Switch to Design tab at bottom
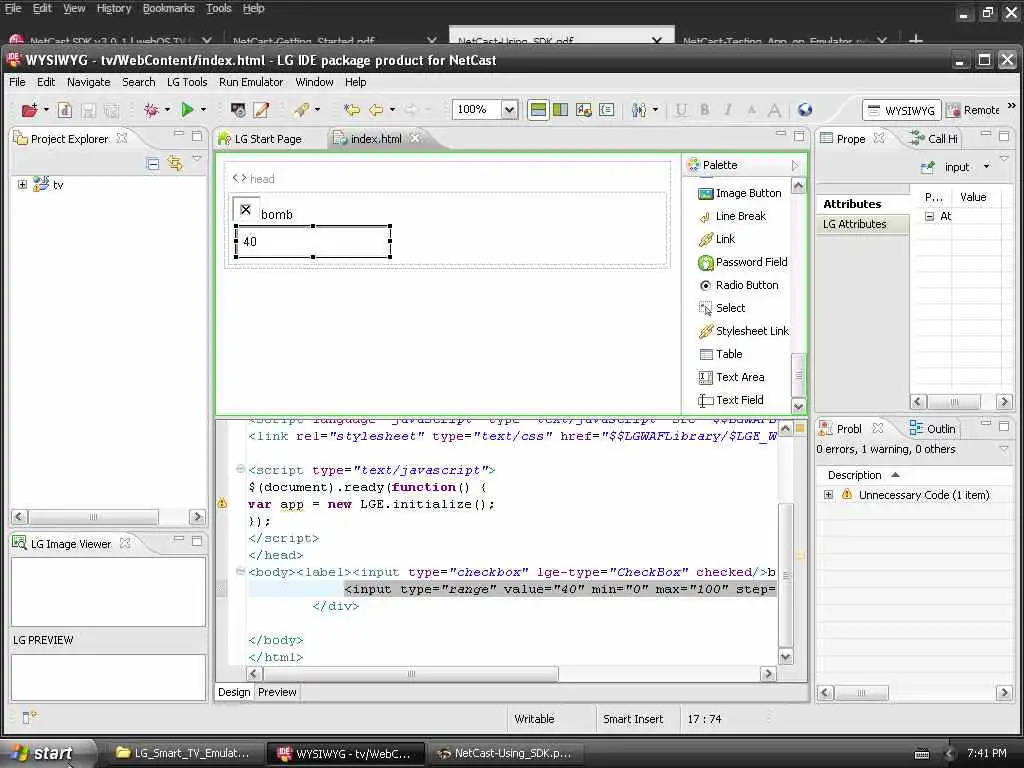Screen dimensions: 1024x768 click(234, 692)
